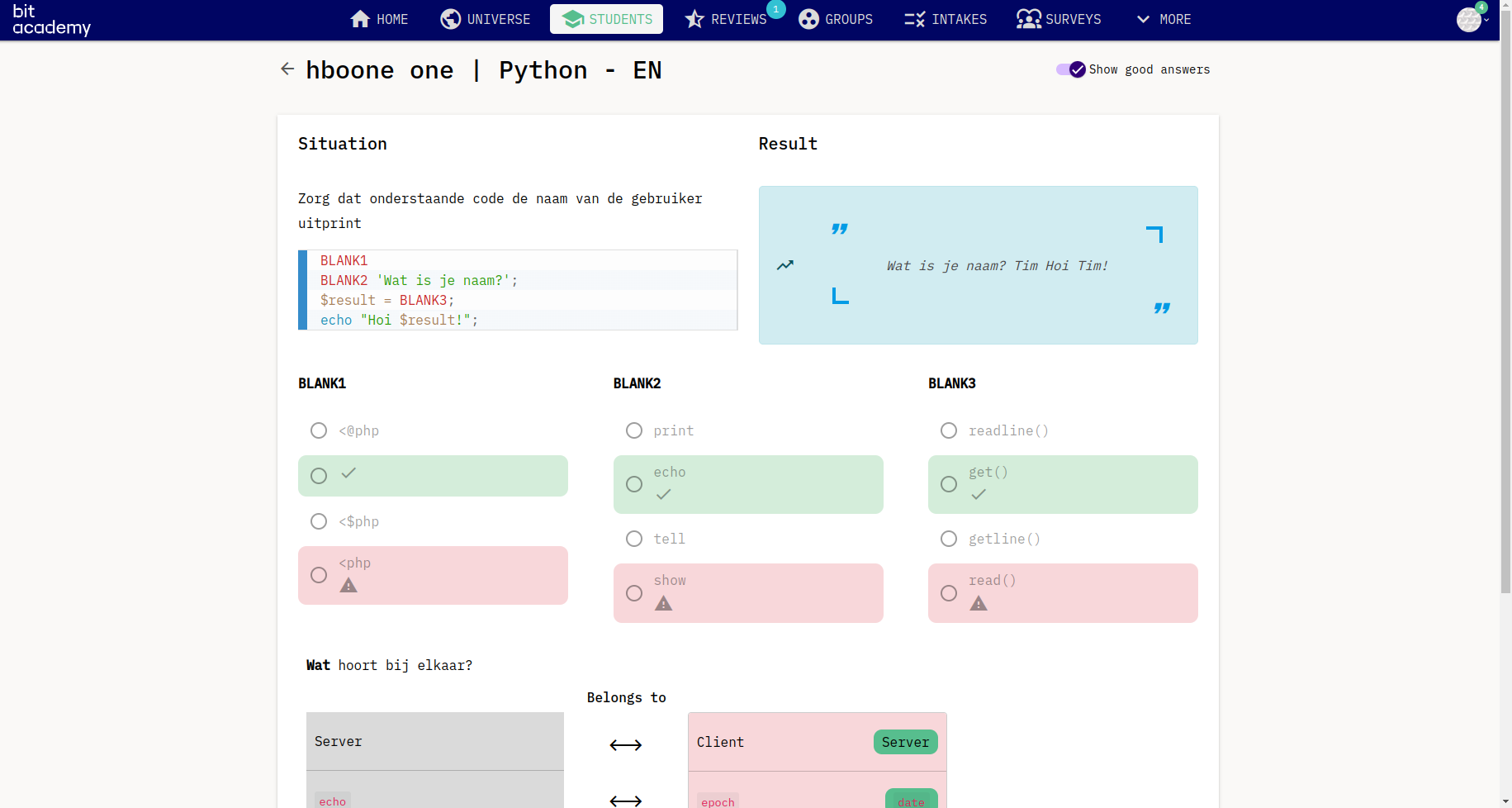Select the print radio option
The height and width of the screenshot is (808, 1512).
click(x=634, y=430)
